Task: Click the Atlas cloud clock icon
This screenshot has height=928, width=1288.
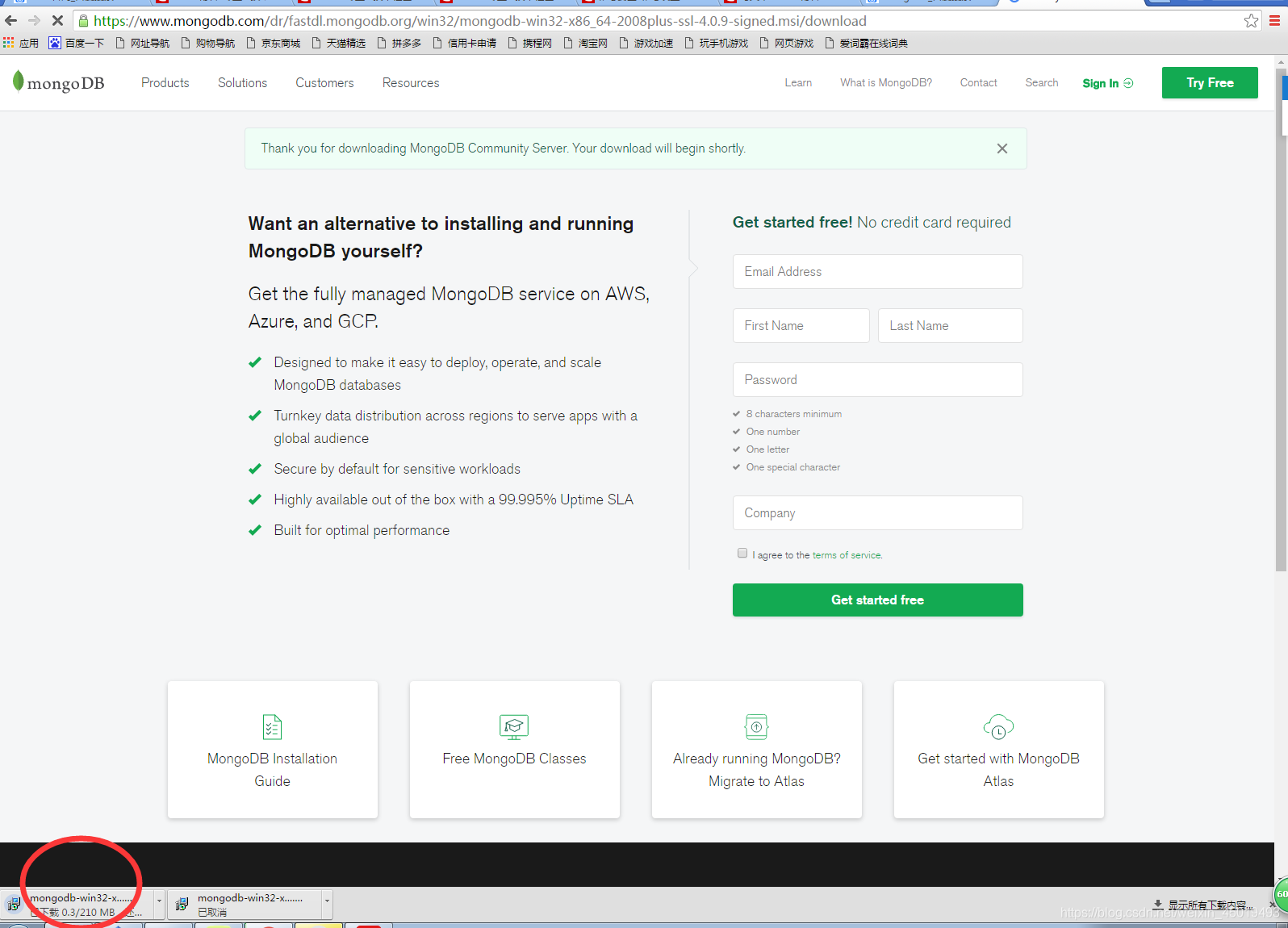Action: (x=998, y=727)
